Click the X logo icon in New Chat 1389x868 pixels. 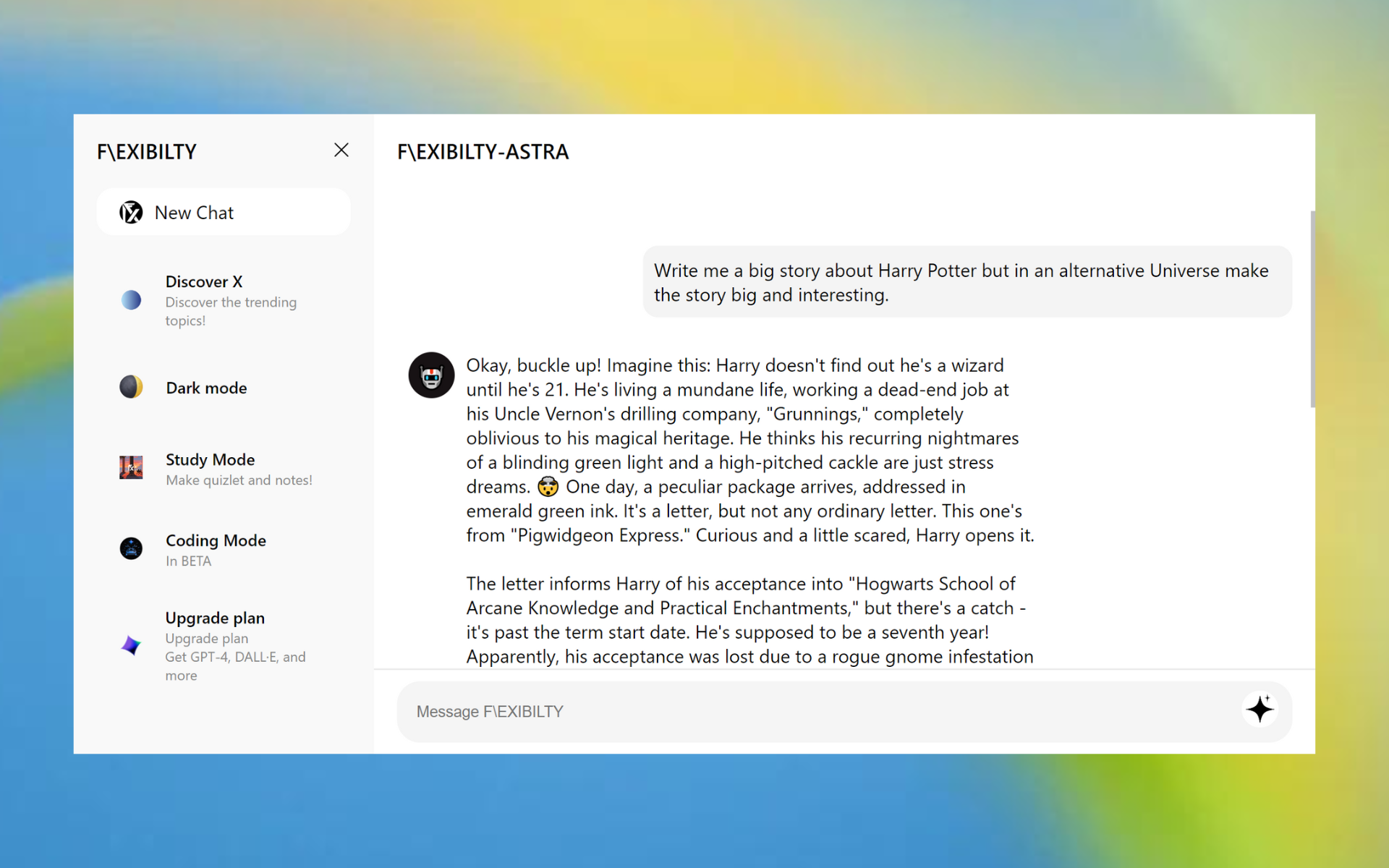(x=131, y=213)
